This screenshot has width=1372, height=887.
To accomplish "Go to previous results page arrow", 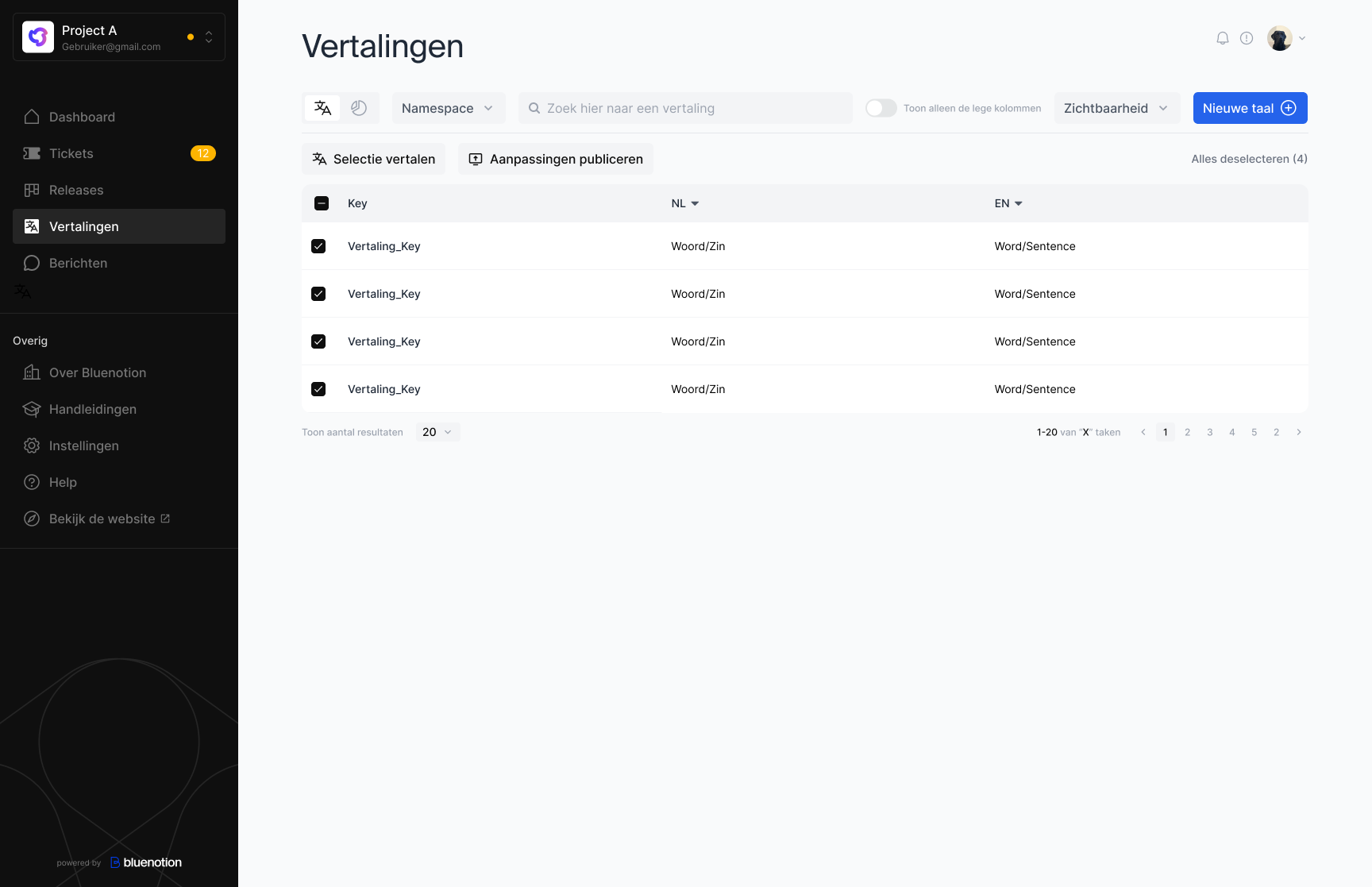I will [1143, 432].
